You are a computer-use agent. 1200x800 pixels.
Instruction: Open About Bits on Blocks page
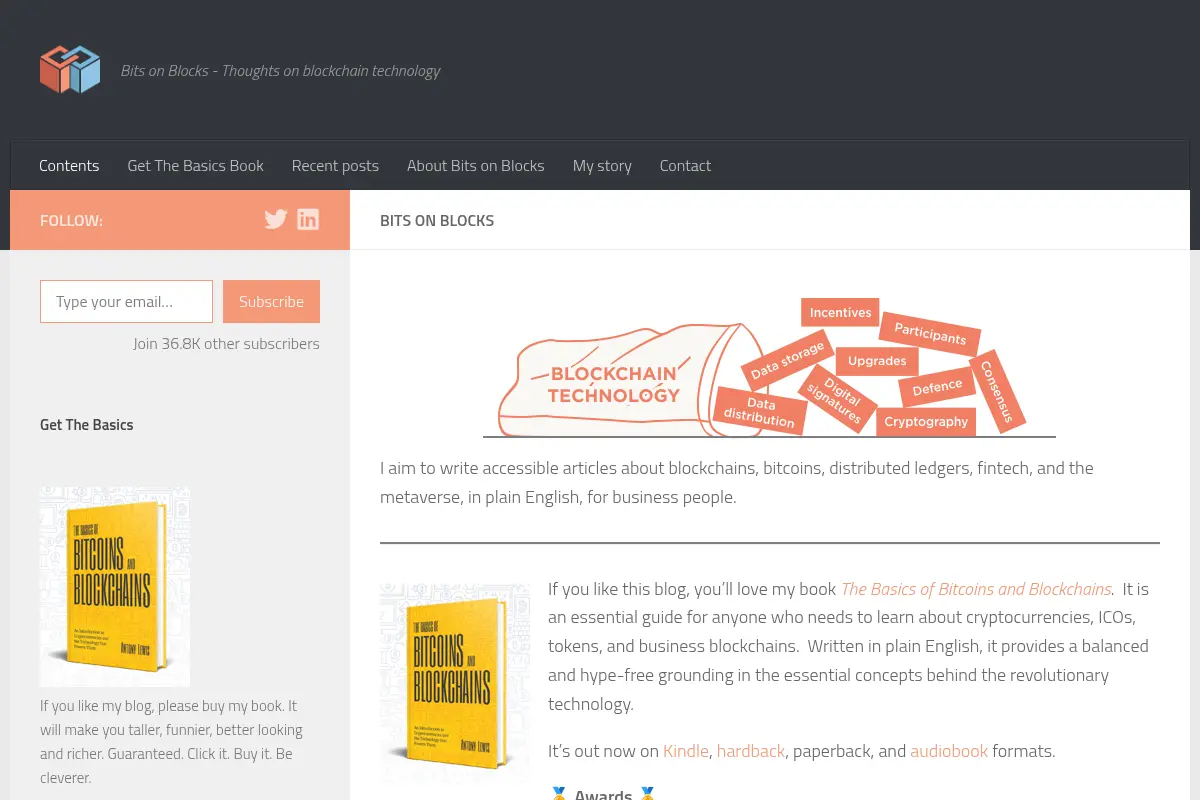tap(476, 166)
